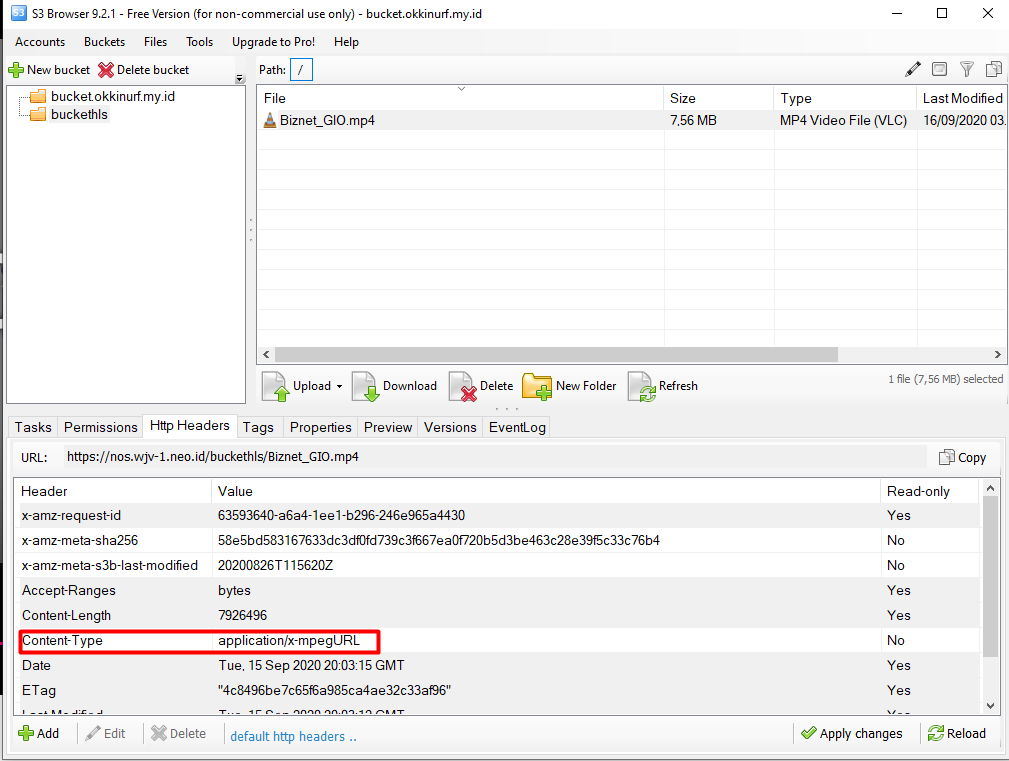Viewport: 1009px width, 761px height.
Task: Click the VLC cone icon of Biznet_GIO.mp4
Action: 270,120
